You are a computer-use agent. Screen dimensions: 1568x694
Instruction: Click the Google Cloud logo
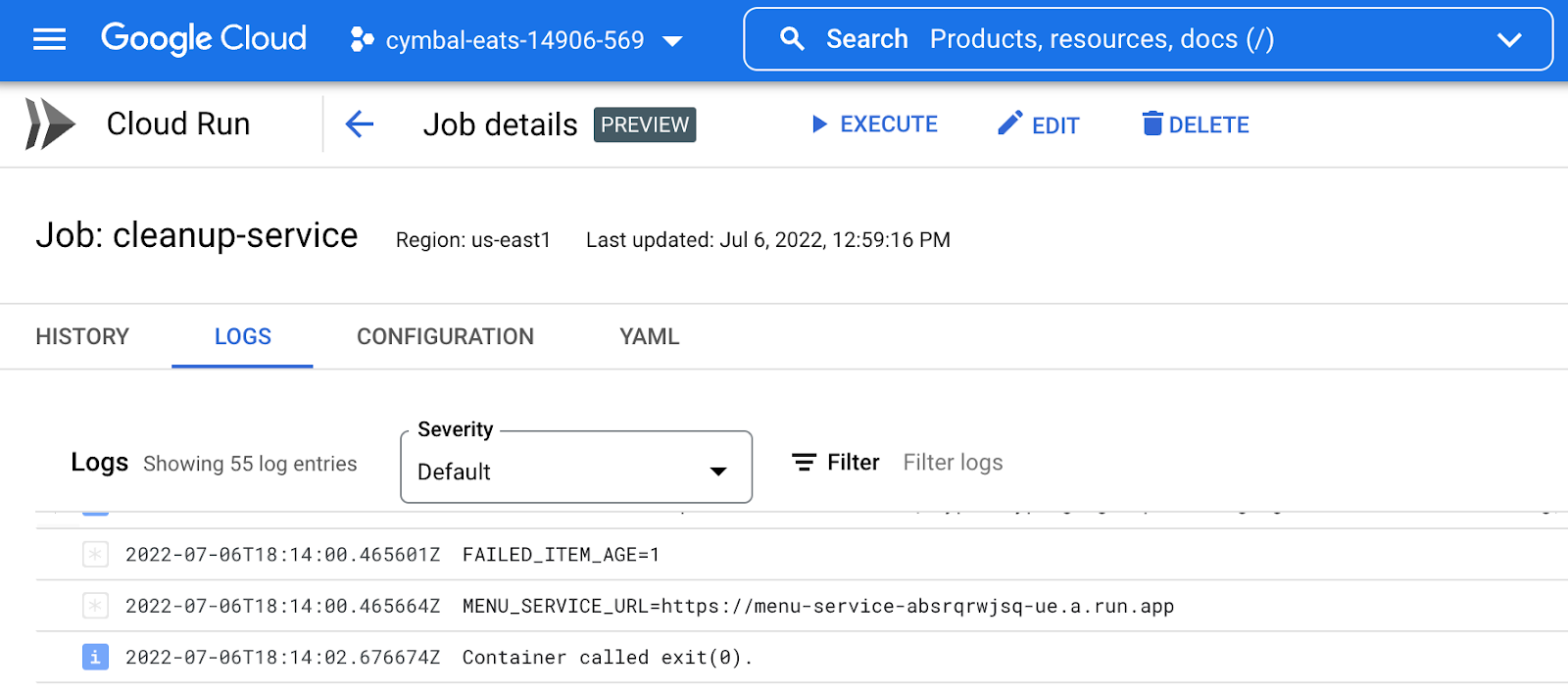click(204, 39)
